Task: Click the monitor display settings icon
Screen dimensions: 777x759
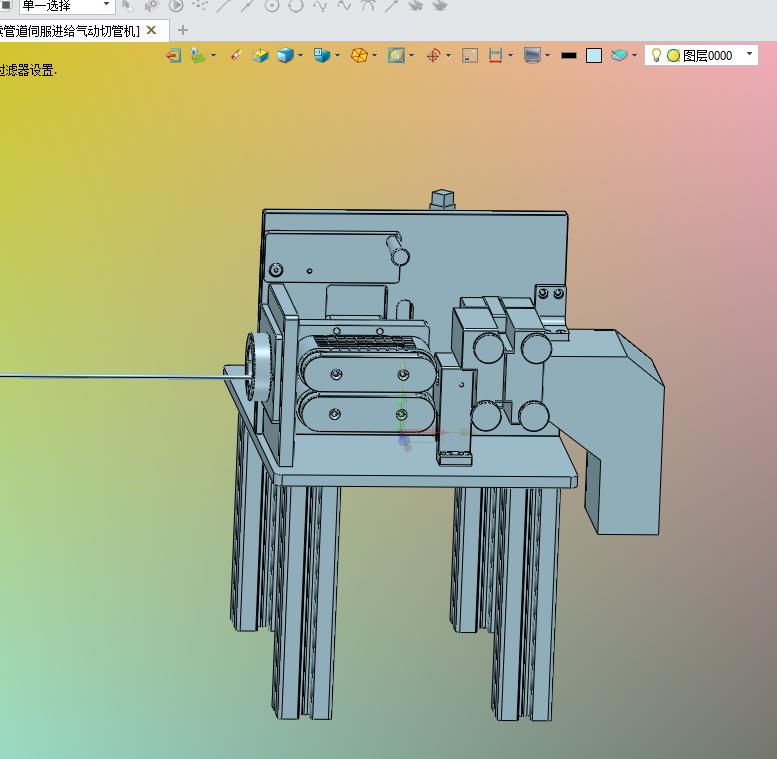Action: (x=532, y=55)
